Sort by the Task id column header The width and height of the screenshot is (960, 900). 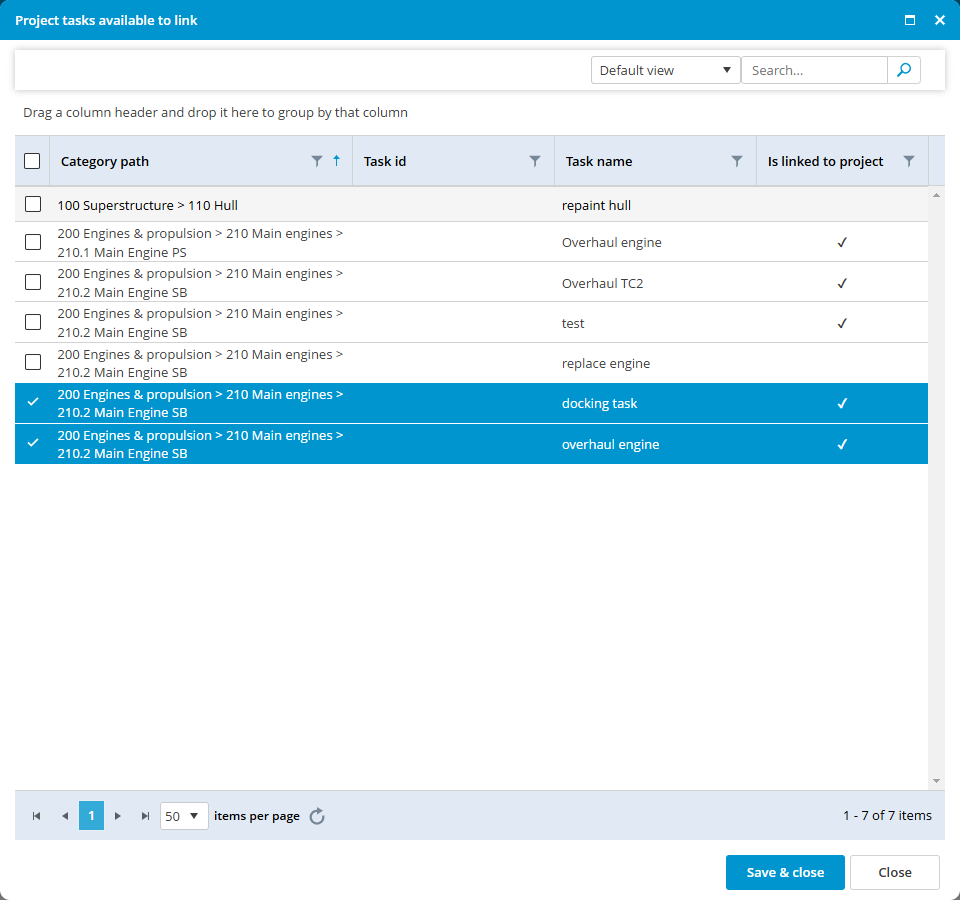384,162
